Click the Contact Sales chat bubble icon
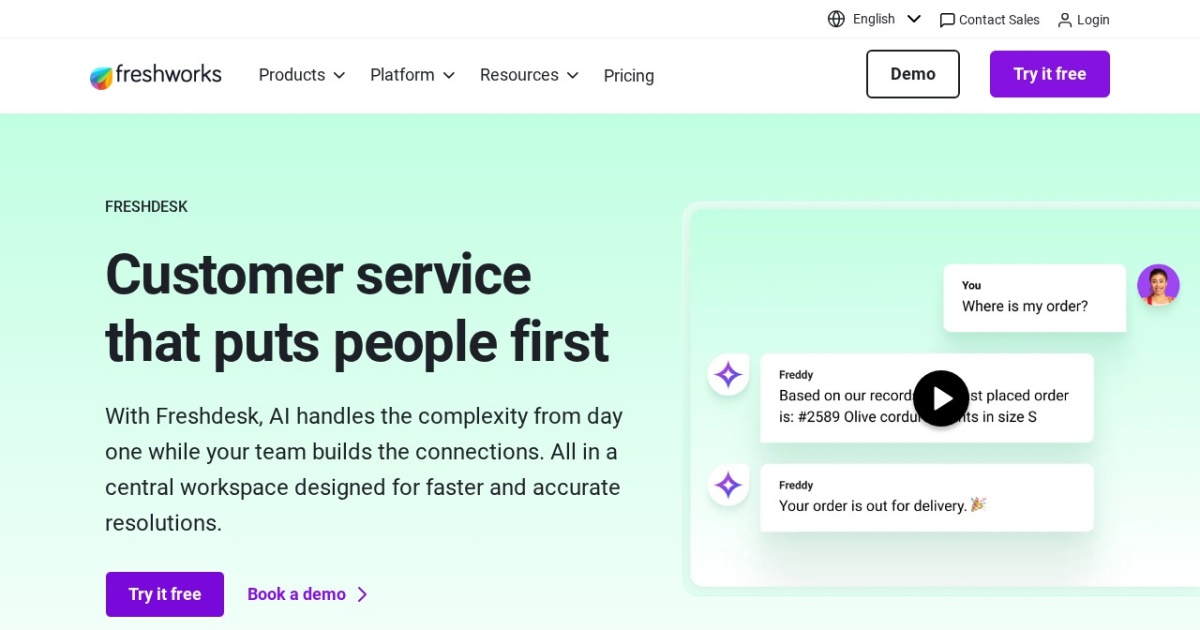The height and width of the screenshot is (630, 1200). click(947, 19)
